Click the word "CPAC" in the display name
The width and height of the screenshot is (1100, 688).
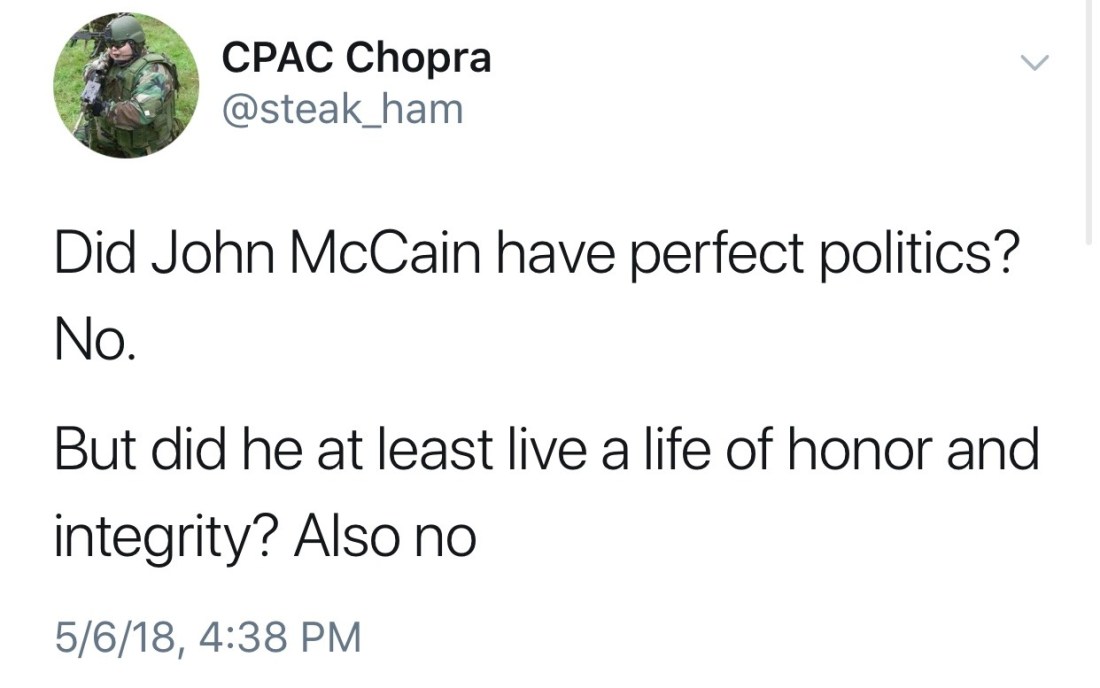click(x=277, y=59)
